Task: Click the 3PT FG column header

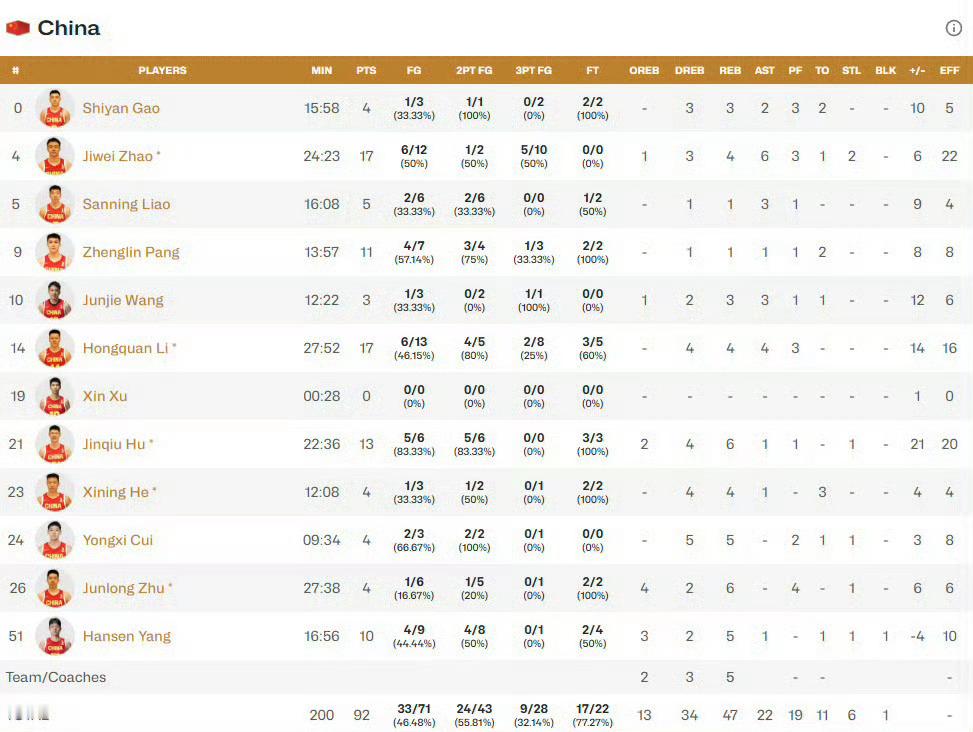Action: [x=534, y=71]
